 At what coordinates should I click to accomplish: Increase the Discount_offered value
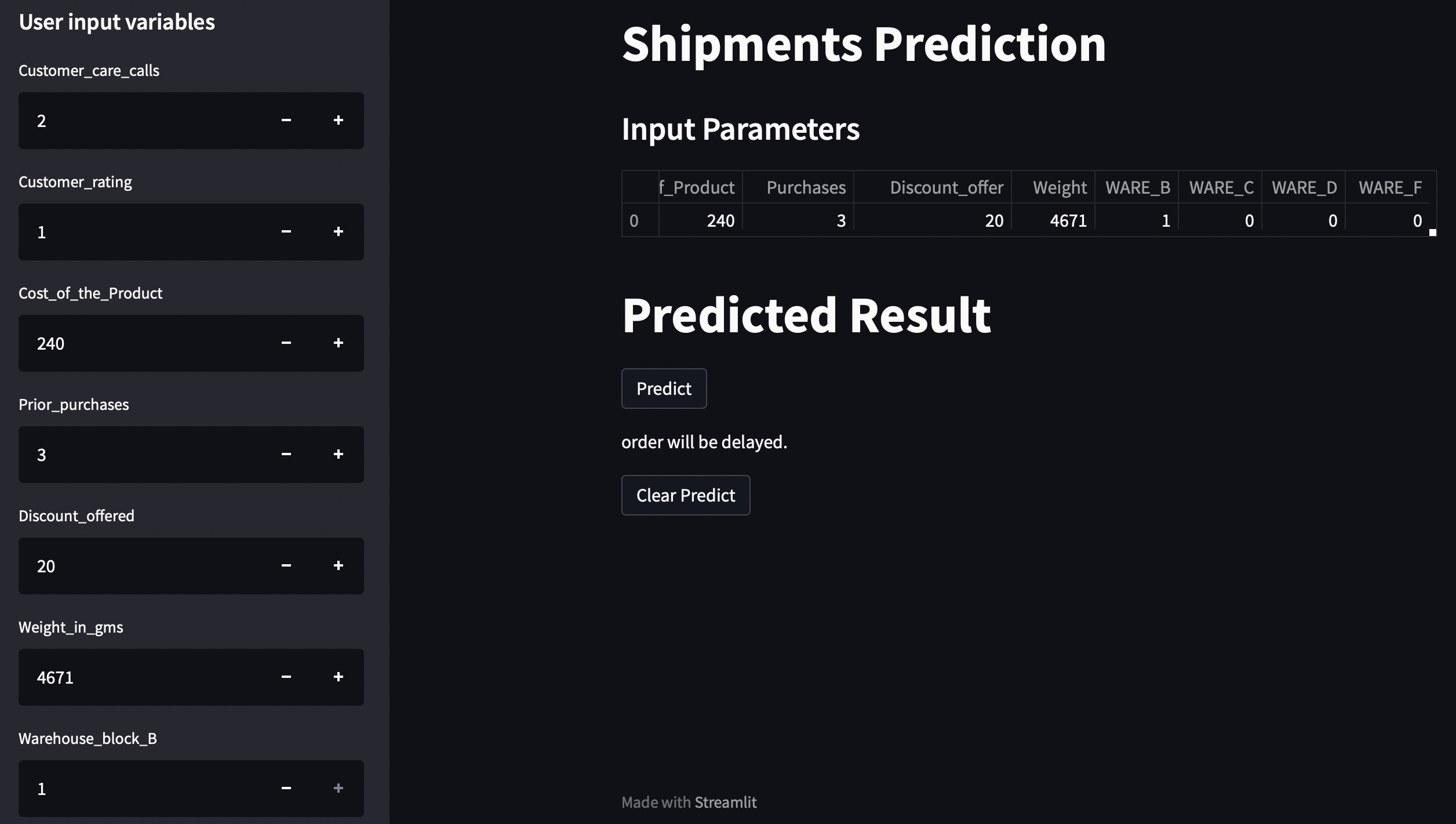pos(339,565)
